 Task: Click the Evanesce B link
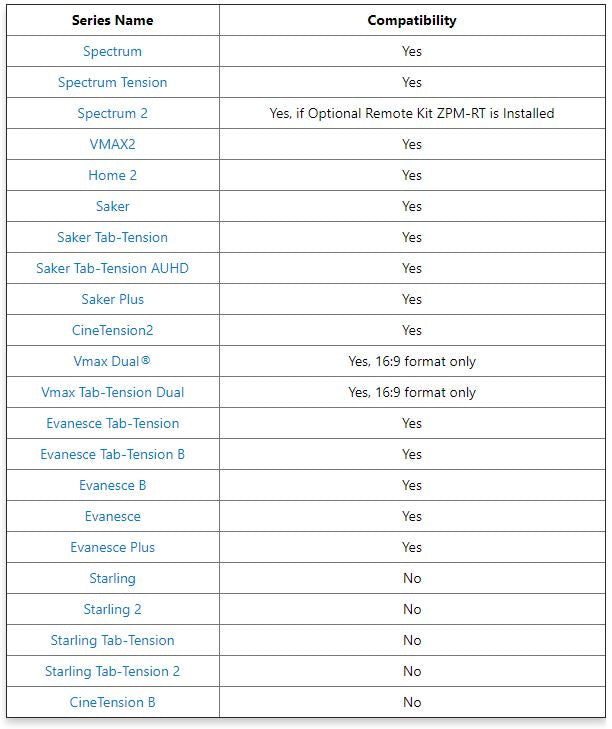click(x=112, y=485)
